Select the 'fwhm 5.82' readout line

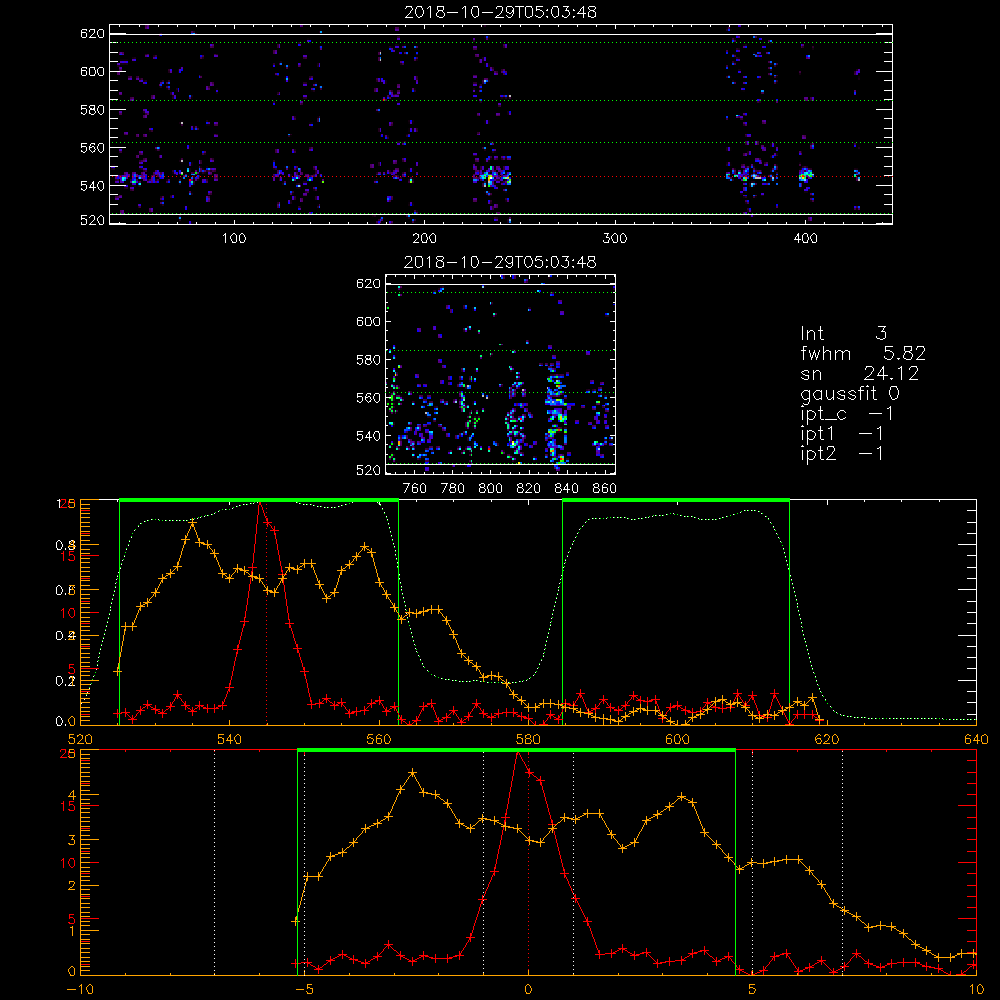pyautogui.click(x=863, y=353)
